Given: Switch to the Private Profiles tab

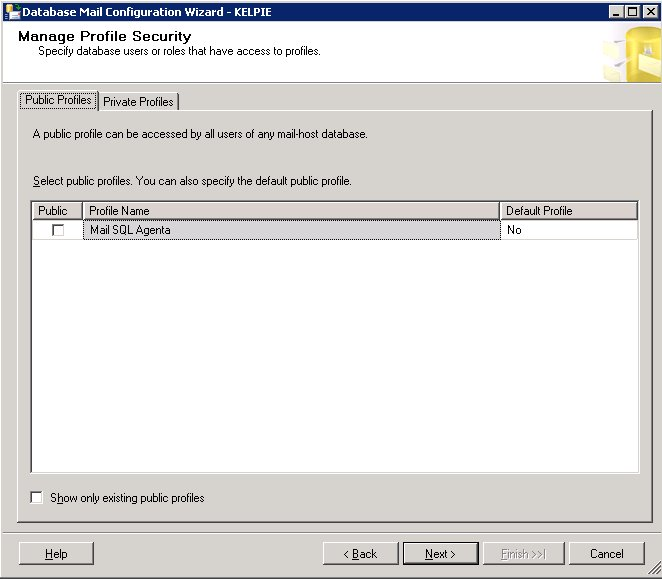Looking at the screenshot, I should tap(138, 102).
